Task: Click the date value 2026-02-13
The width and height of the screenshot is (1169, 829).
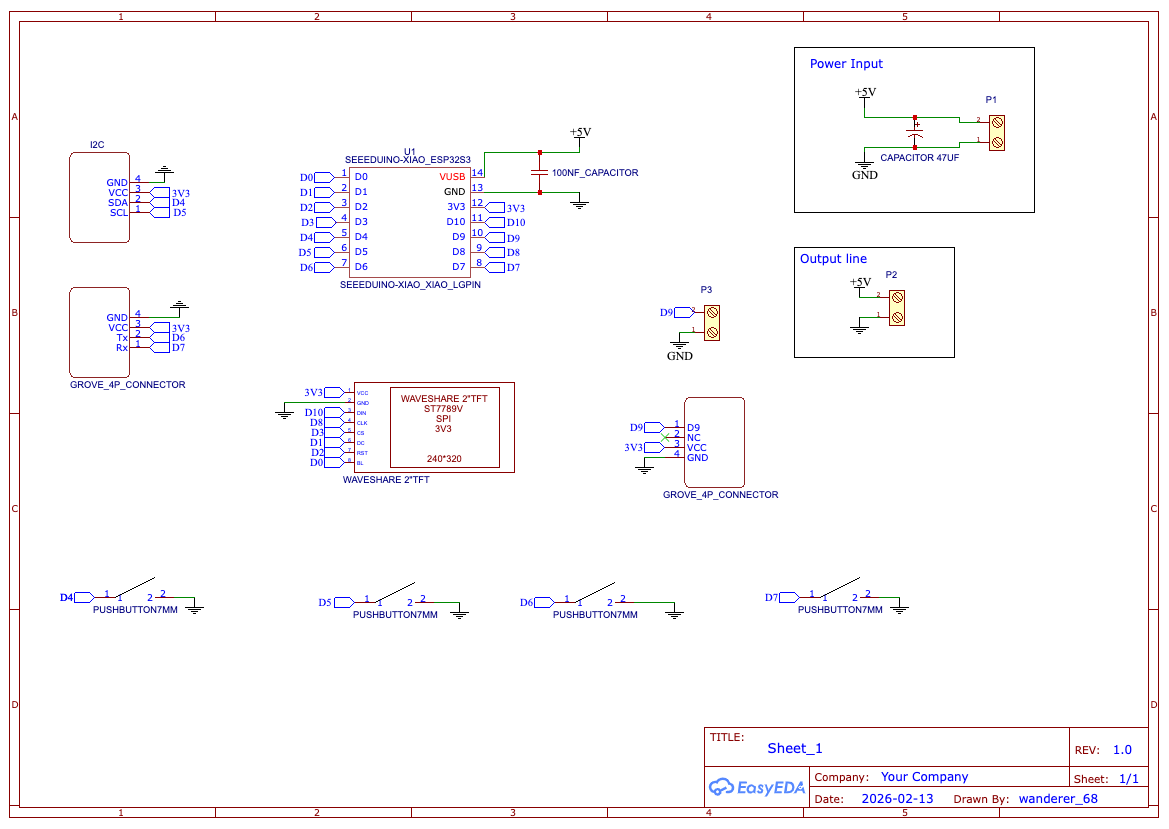Action: coord(897,799)
